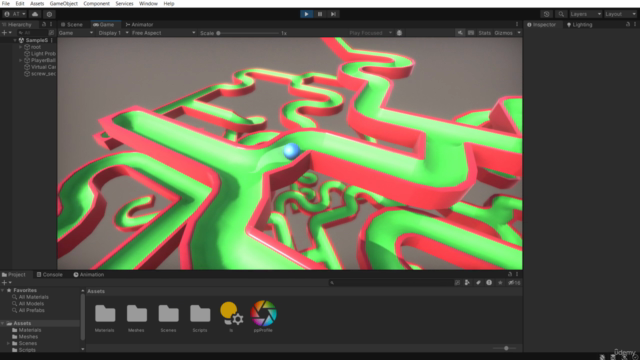The image size is (640, 360).
Task: Switch to the Console tab
Action: pyautogui.click(x=50, y=275)
